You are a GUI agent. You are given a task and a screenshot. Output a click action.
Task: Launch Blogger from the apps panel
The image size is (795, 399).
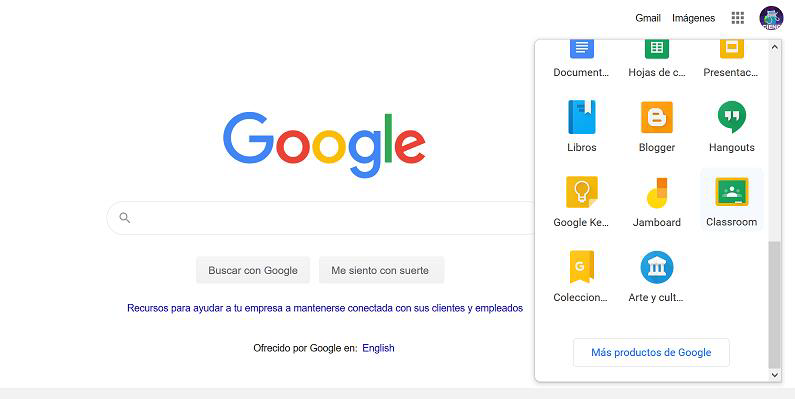(657, 127)
